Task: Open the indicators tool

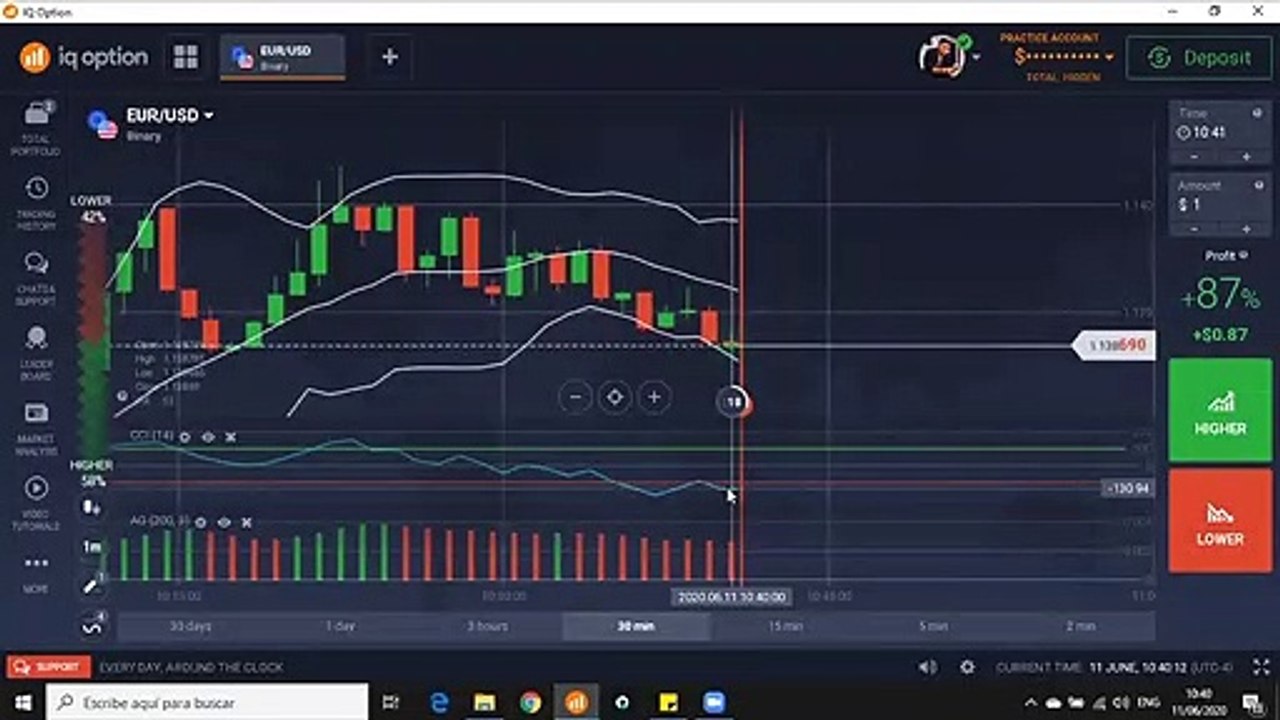Action: click(x=92, y=626)
